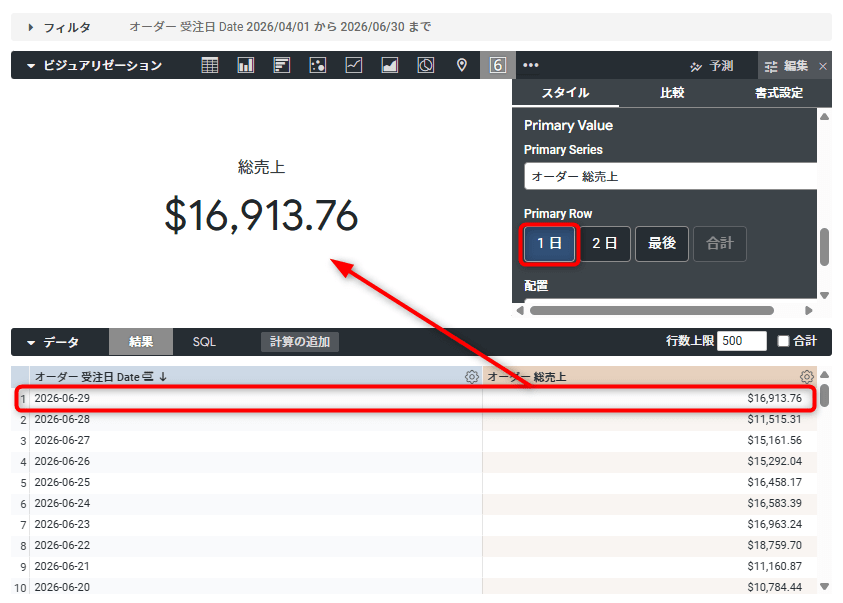The width and height of the screenshot is (843, 603).
Task: Select Primary Row 最後 option
Action: (662, 243)
